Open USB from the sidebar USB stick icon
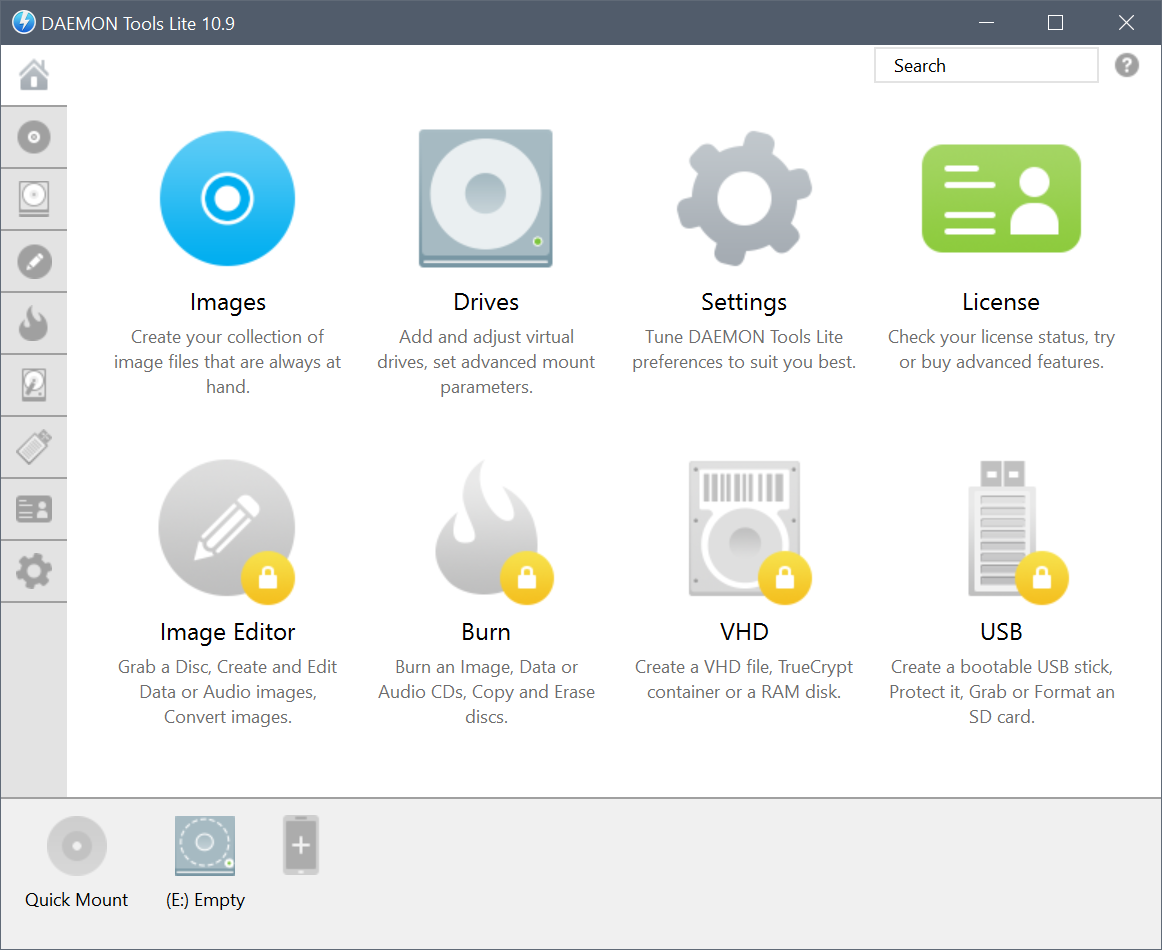Screen dimensions: 1162x950 tap(34, 447)
